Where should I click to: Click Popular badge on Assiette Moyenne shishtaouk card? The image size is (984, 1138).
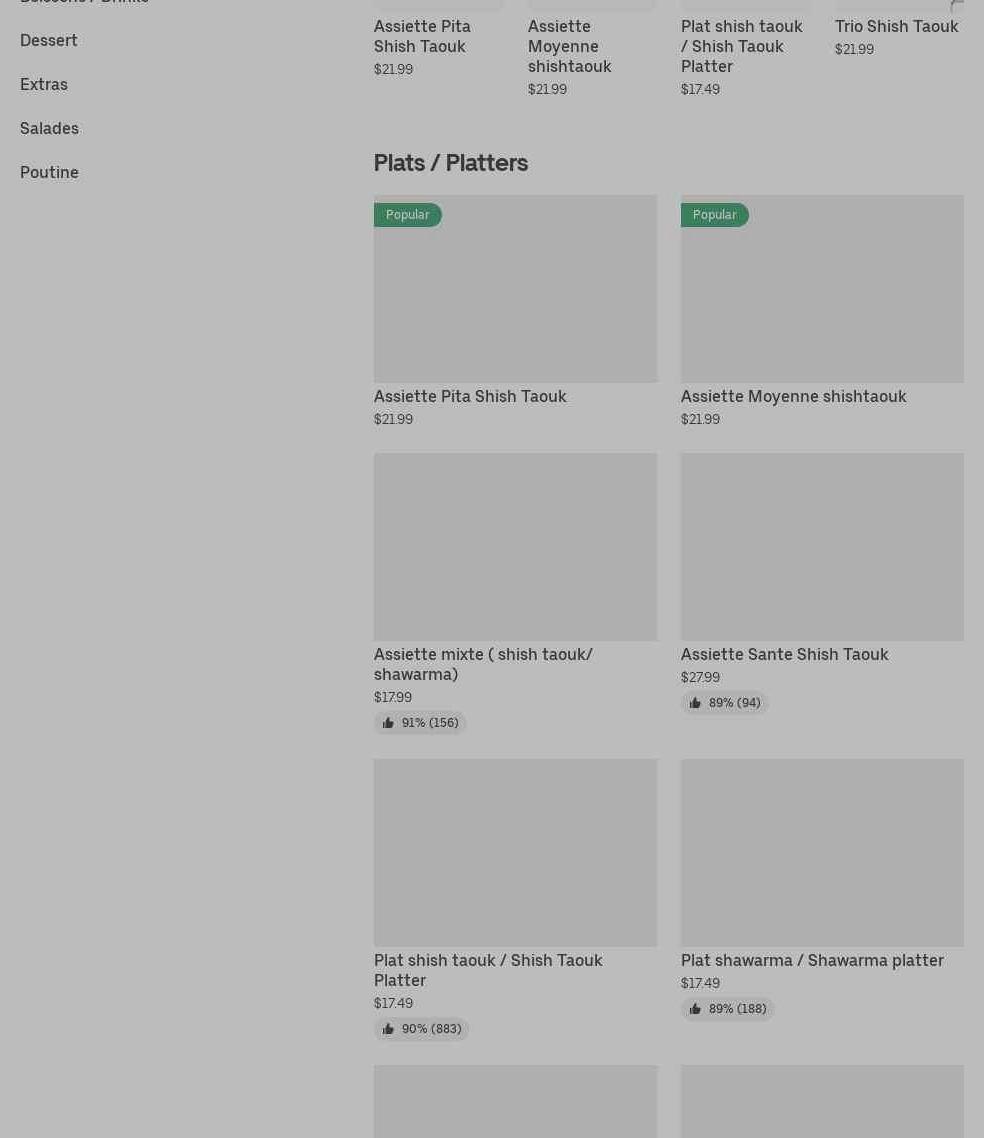714,215
